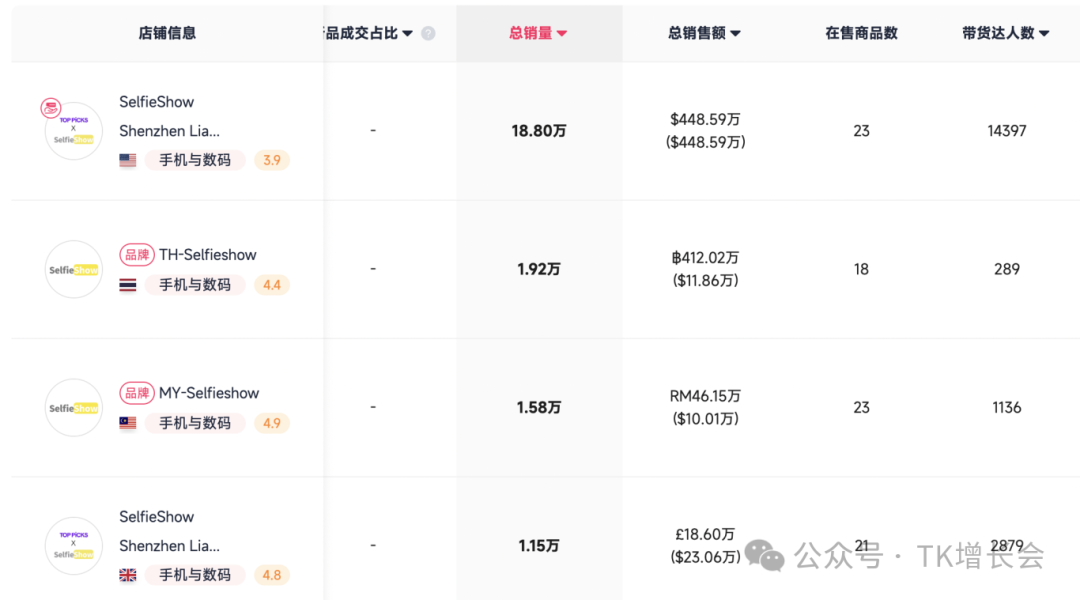Select 手机与数码 tag on MY-Selfieshow row
Screen dimensions: 1080x600
click(195, 423)
